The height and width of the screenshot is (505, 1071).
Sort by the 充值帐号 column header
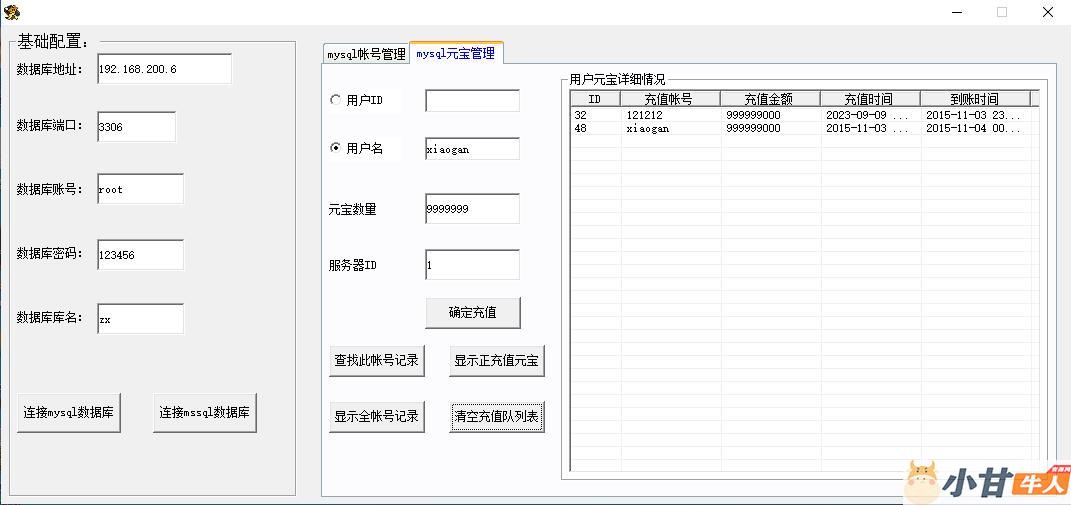pos(669,99)
